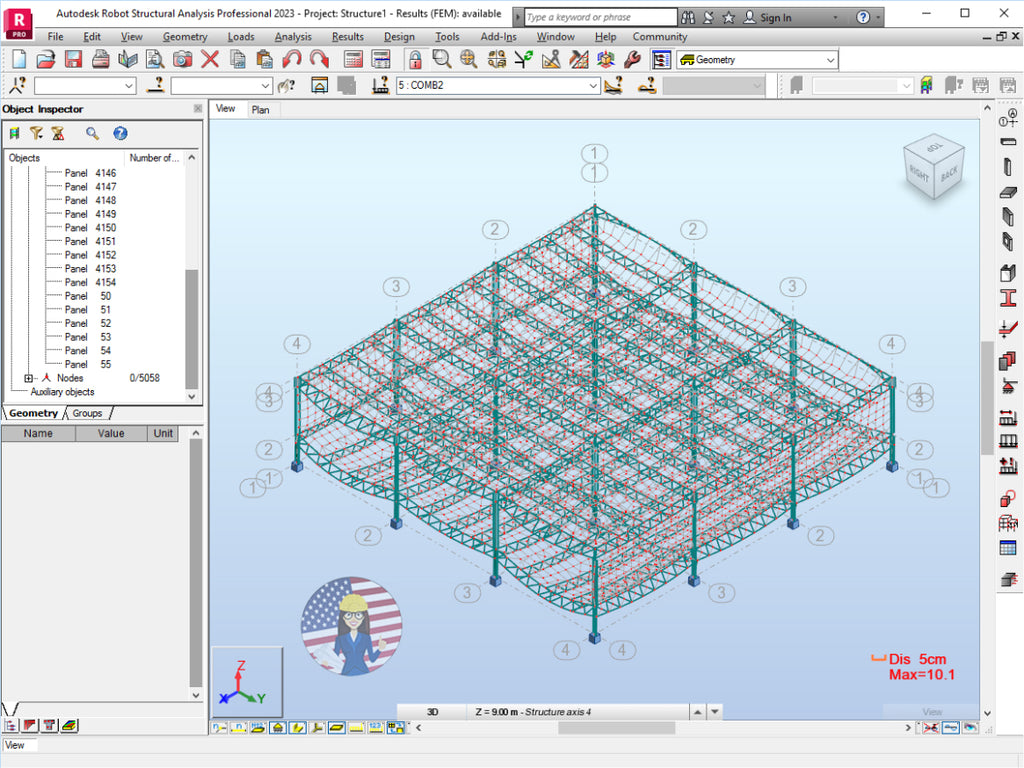This screenshot has width=1024, height=768.
Task: Open the Nodes definition tool
Action: pos(1007,118)
